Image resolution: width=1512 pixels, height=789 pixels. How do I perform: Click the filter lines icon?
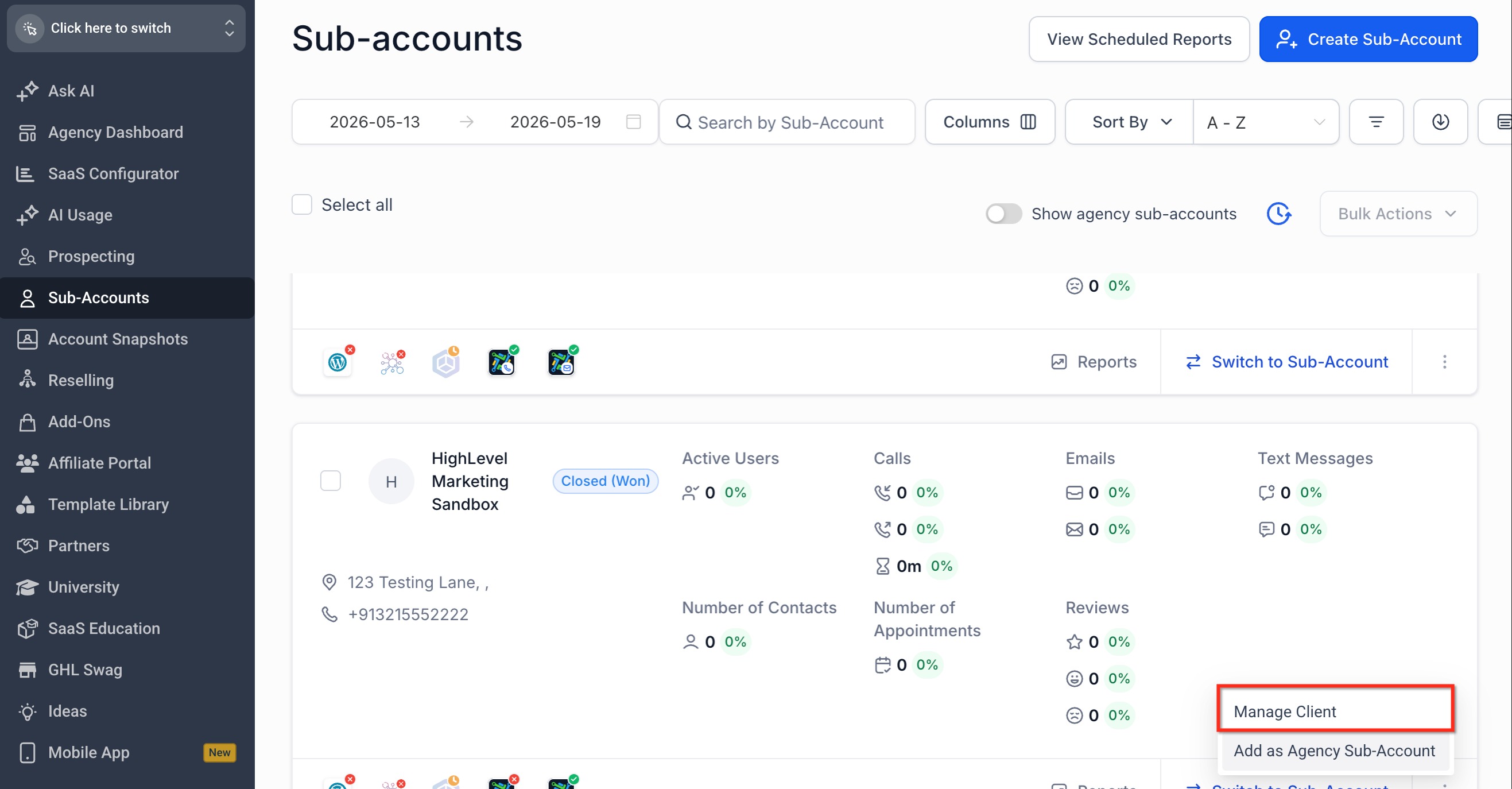[x=1376, y=122]
